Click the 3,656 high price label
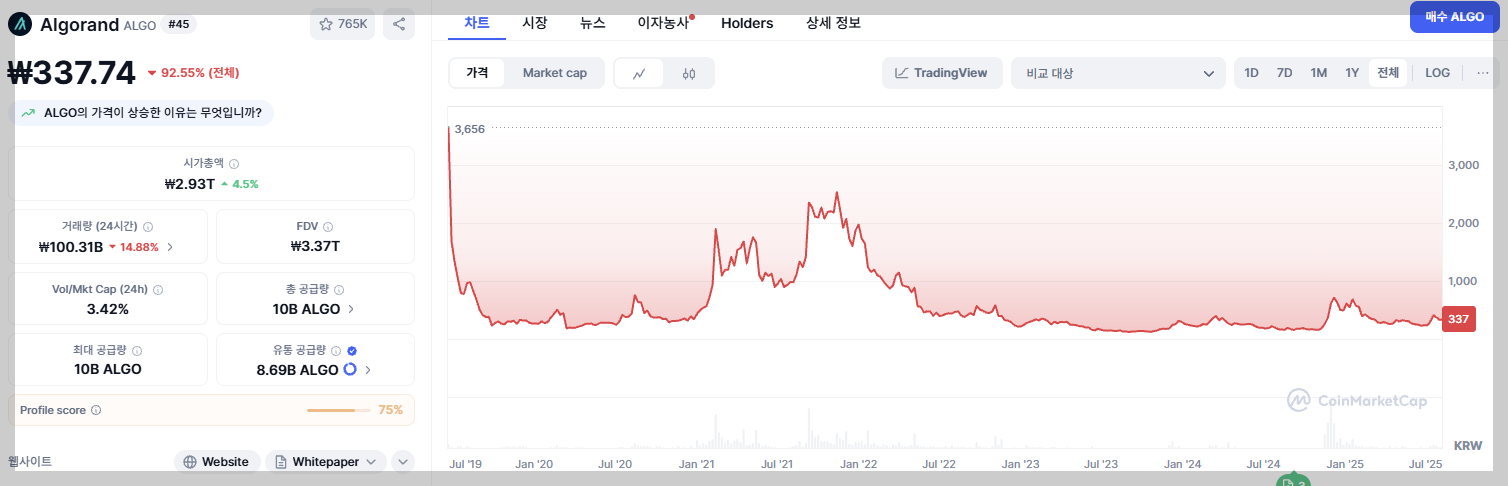 [x=469, y=129]
